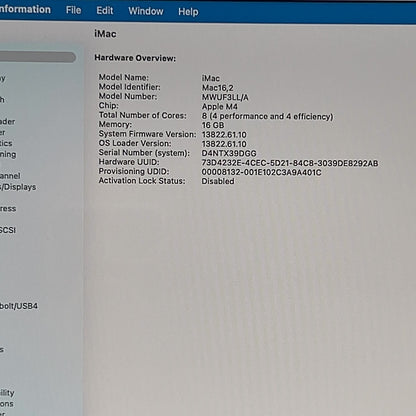Click the iMac heading text
Screen dimensions: 416x416
(105, 34)
